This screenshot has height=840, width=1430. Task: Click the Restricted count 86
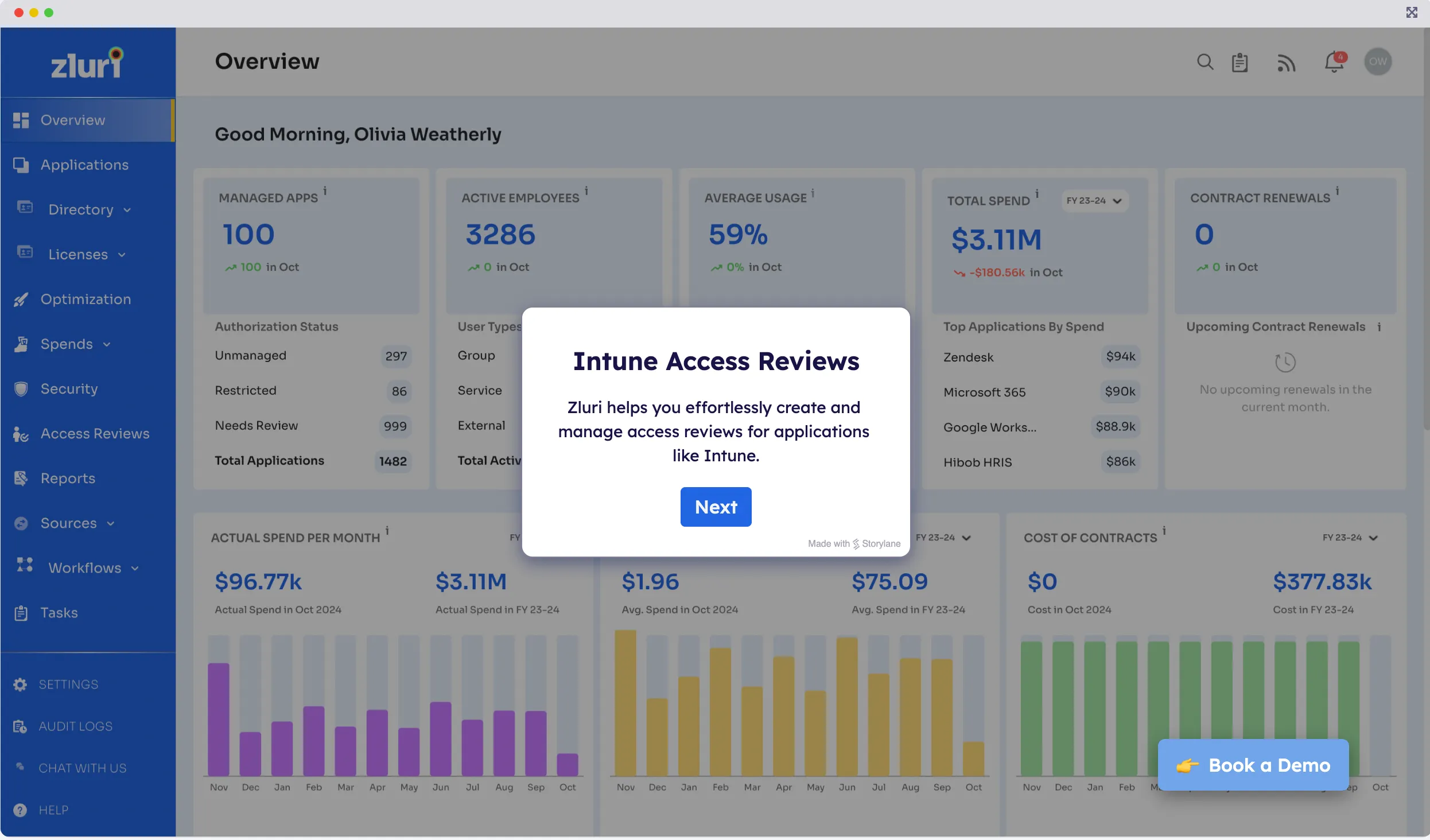tap(399, 391)
